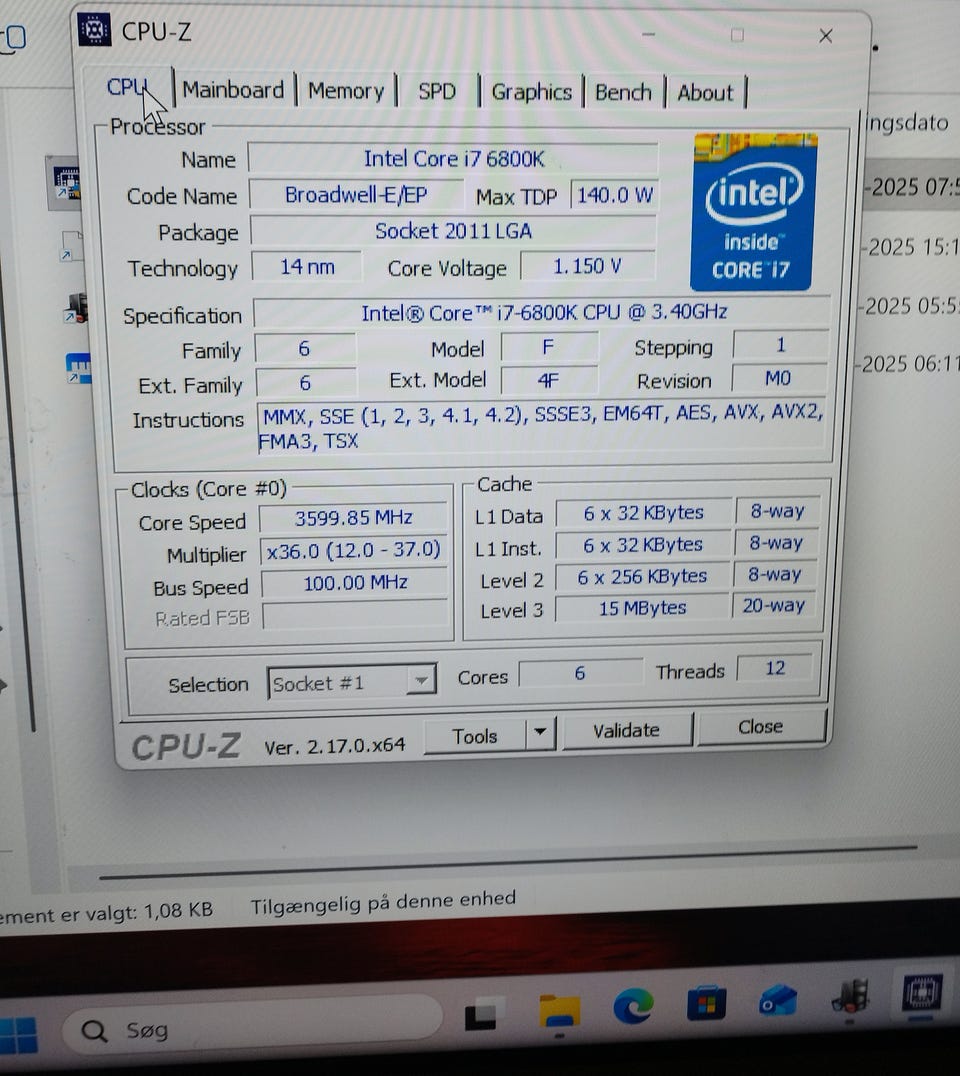Viewport: 960px width, 1076px height.
Task: Switch to the CPU tab
Action: 127,87
